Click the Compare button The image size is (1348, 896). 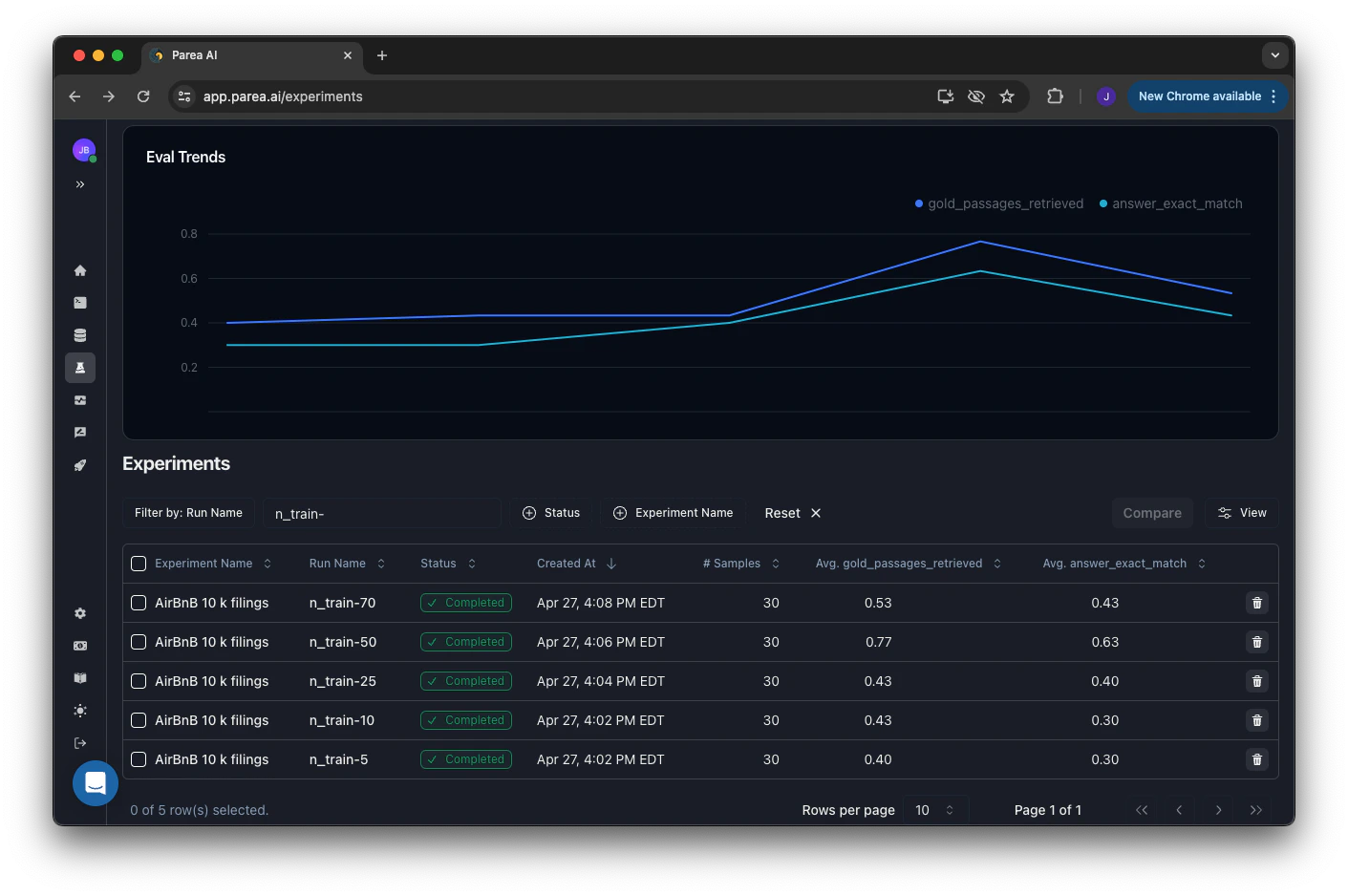pos(1152,513)
